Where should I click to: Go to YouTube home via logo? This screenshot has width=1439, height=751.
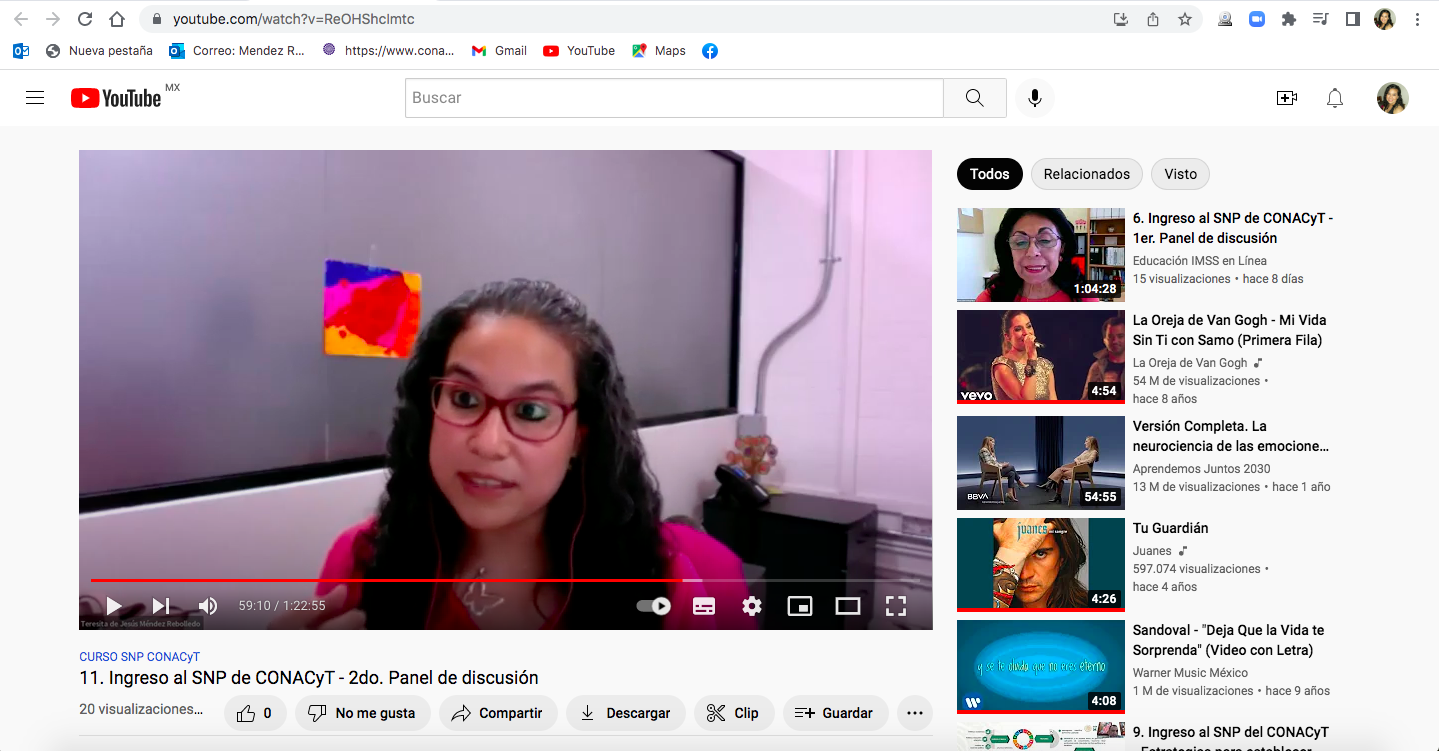pyautogui.click(x=116, y=98)
